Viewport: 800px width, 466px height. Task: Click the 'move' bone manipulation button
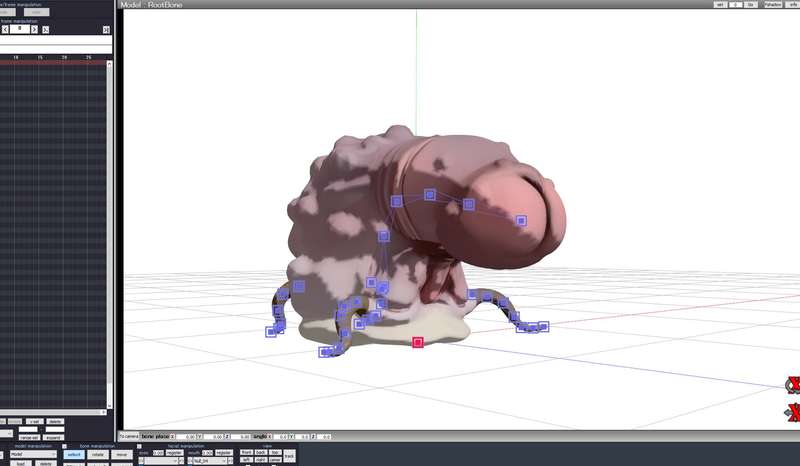(x=121, y=454)
